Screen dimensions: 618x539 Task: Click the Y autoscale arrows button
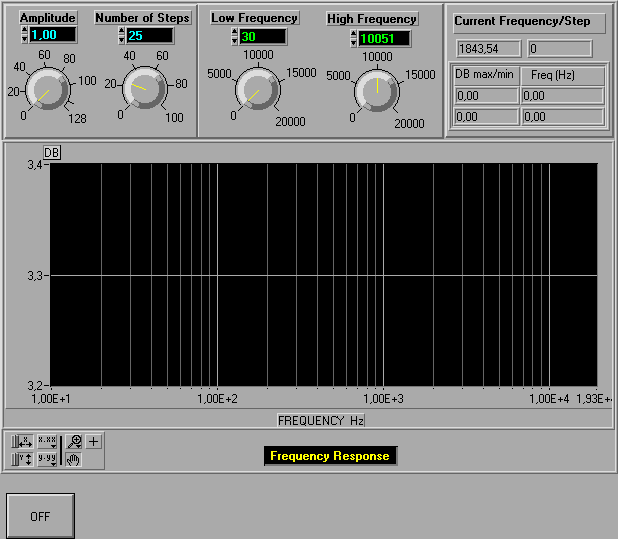click(26, 459)
